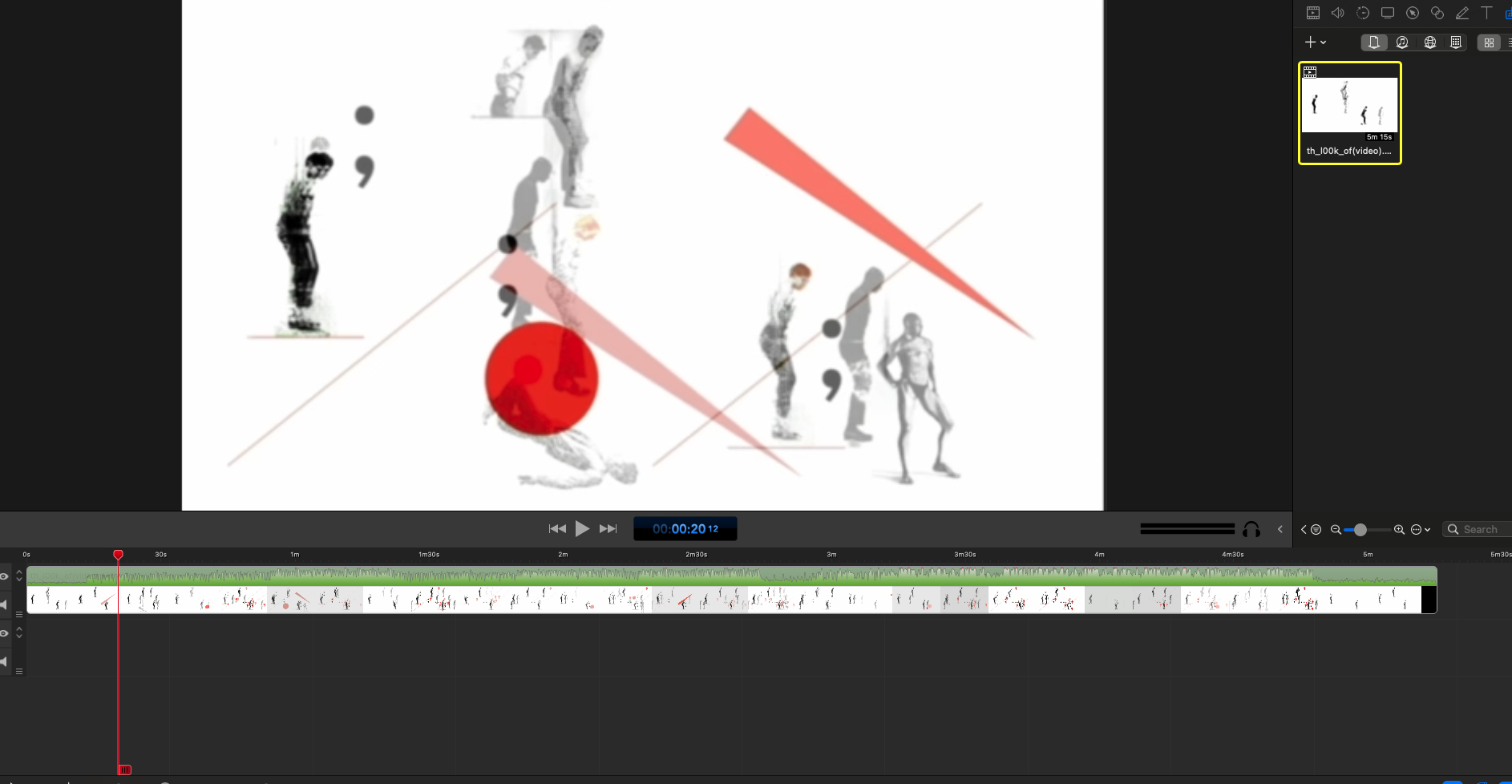Show stock media library tab
Viewport: 1512px width, 784px height.
[x=1456, y=42]
